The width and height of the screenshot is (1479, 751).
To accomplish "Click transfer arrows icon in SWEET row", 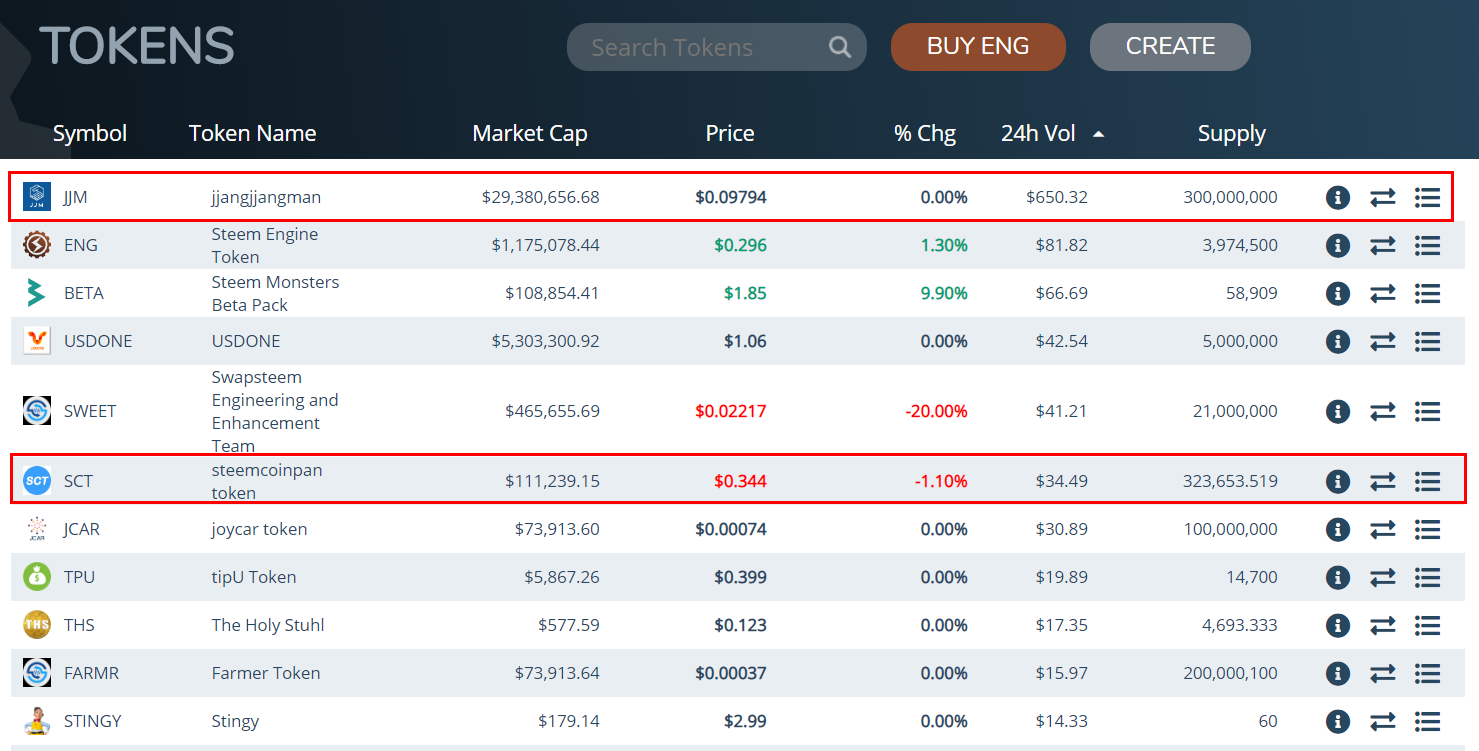I will tap(1382, 411).
